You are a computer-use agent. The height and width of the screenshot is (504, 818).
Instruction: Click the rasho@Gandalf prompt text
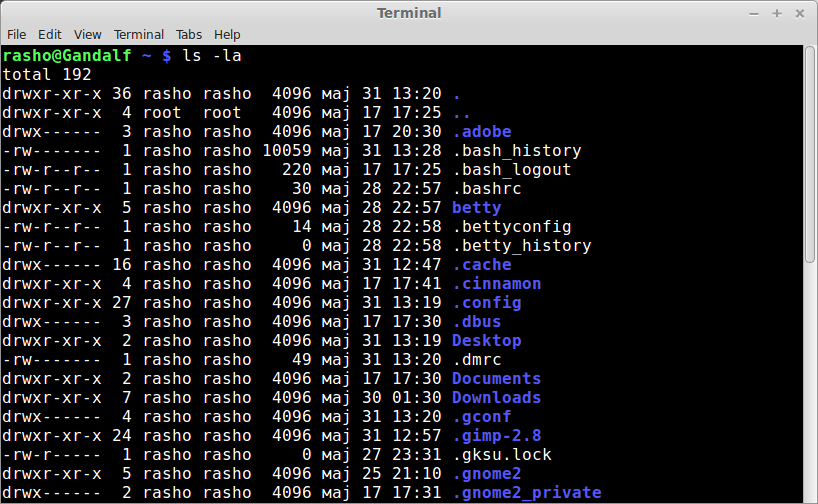point(67,55)
